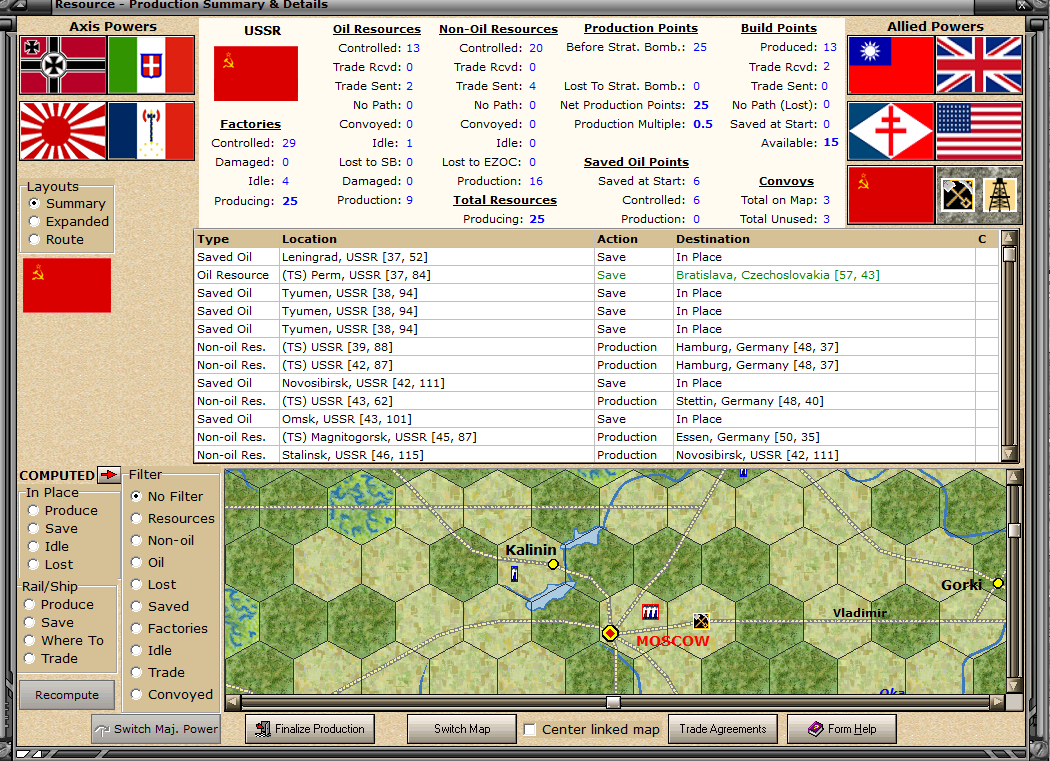Select the Leningrad Saved Oil row
The height and width of the screenshot is (761, 1050).
tap(597, 257)
